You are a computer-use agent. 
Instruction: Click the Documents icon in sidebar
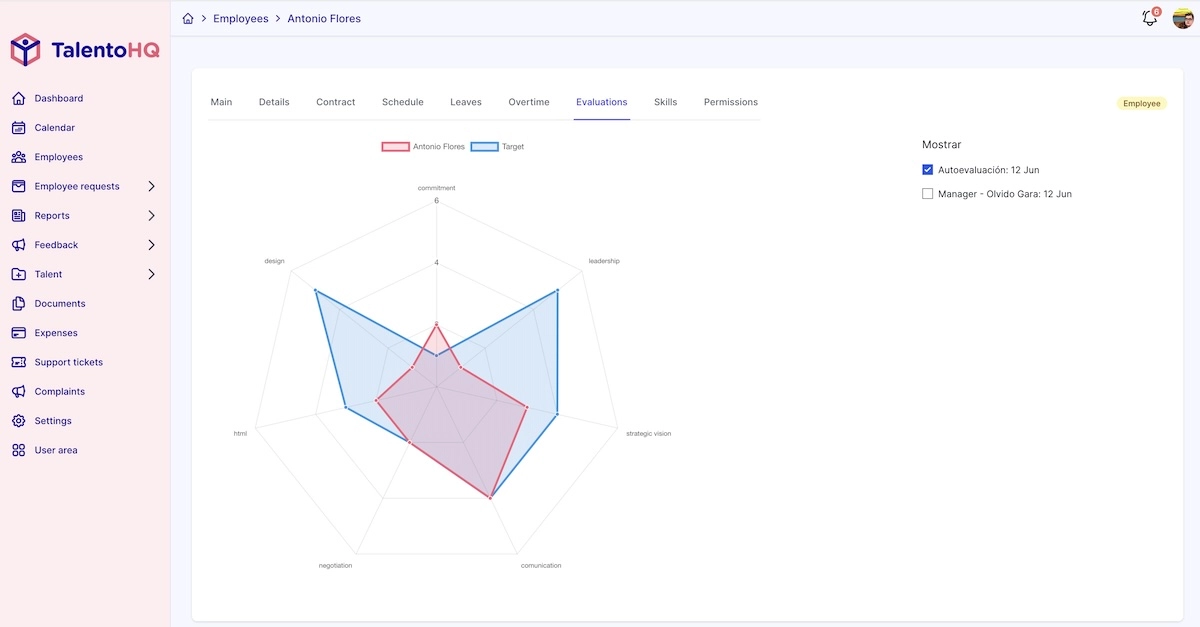click(18, 304)
